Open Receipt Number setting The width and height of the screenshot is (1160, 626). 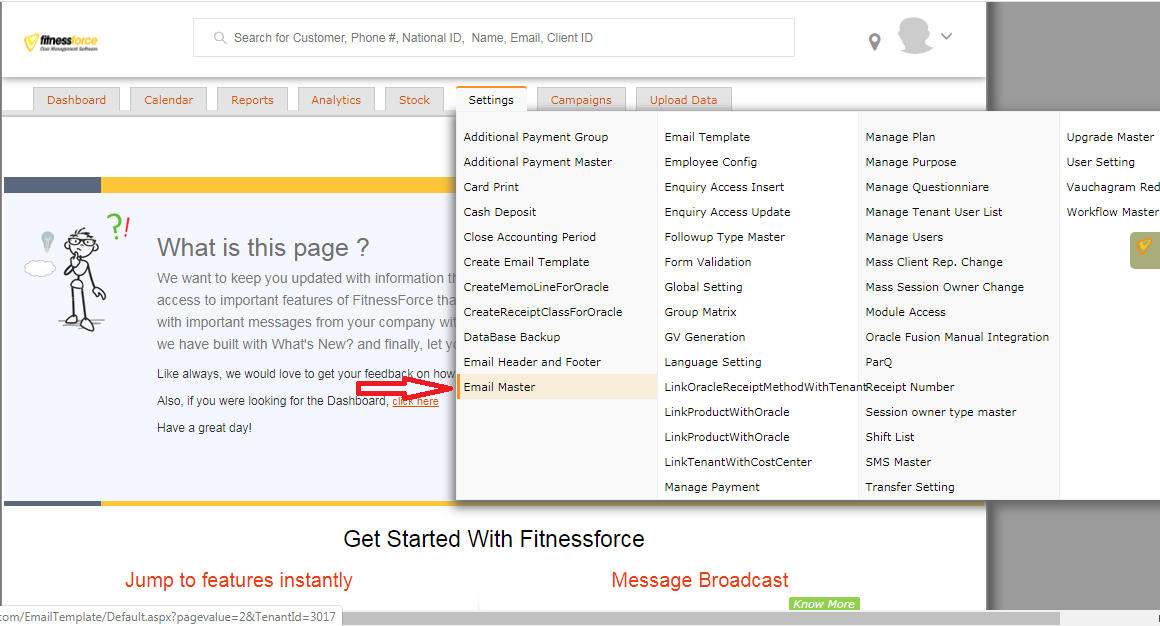(x=910, y=387)
